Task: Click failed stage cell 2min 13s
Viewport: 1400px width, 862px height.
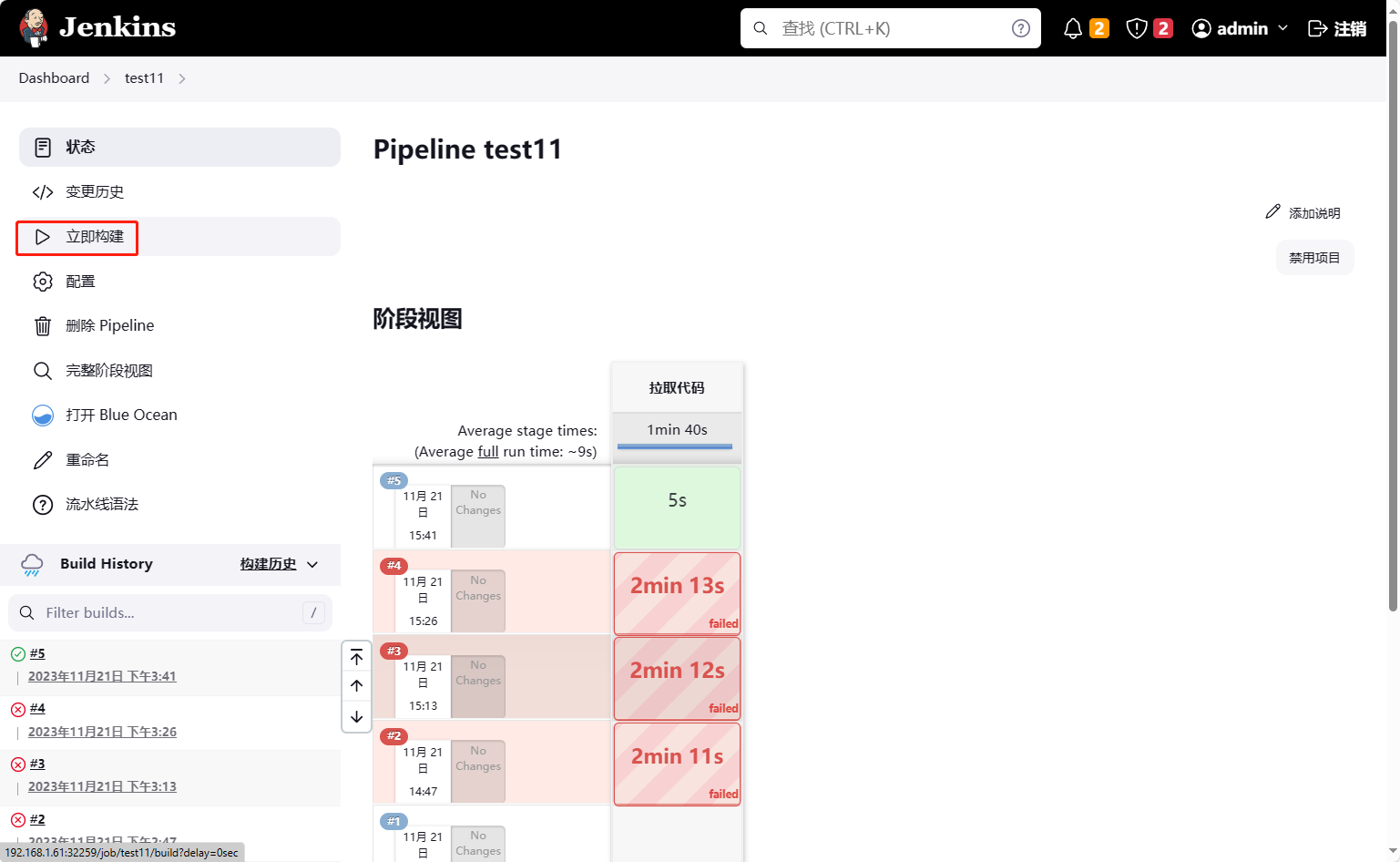Action: (x=677, y=593)
